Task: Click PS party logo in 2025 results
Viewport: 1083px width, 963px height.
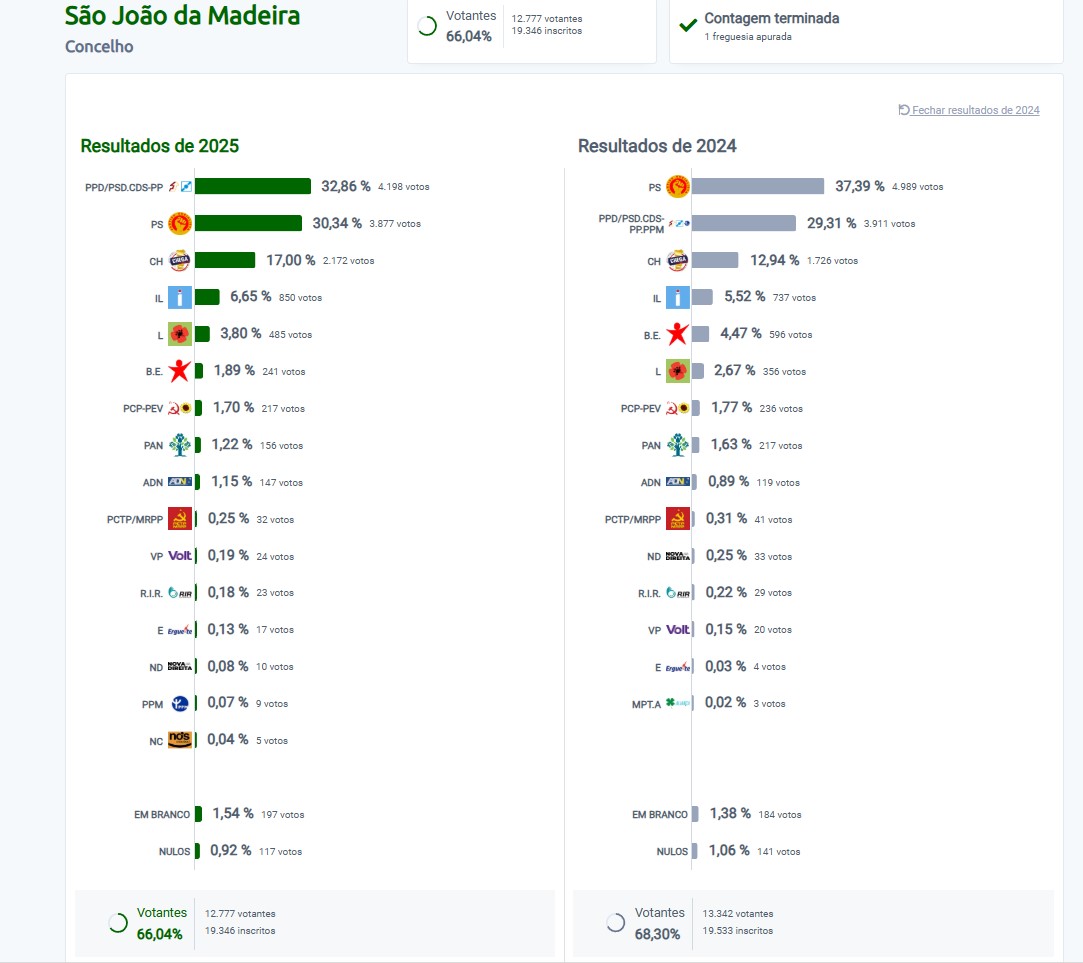Action: pyautogui.click(x=180, y=224)
